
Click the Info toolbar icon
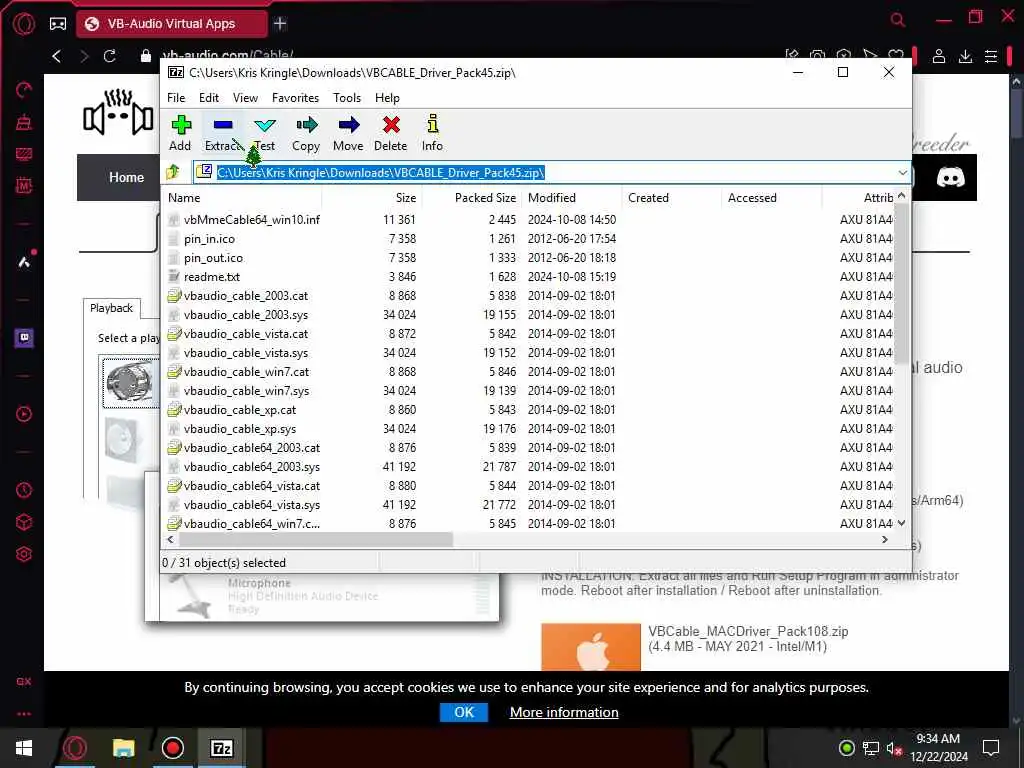[432, 133]
